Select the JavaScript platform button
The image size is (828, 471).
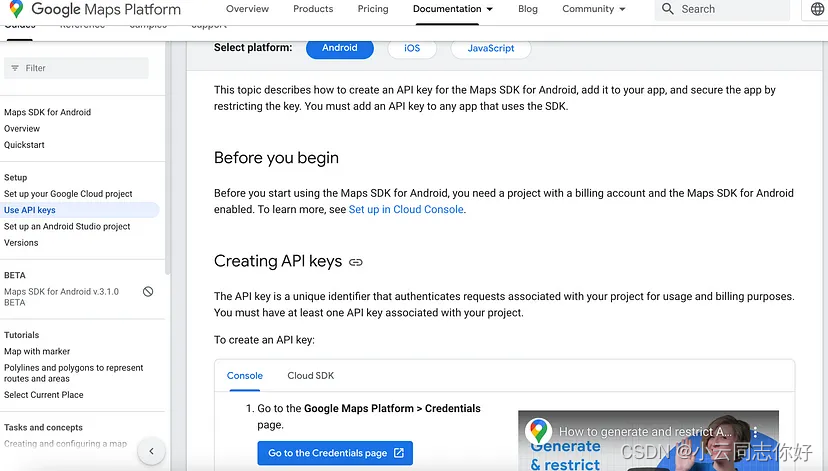tap(491, 48)
